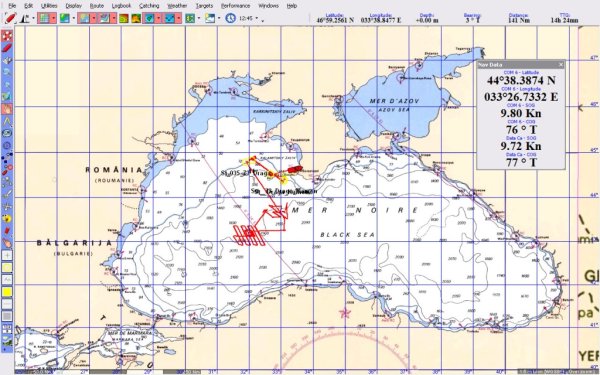
Task: Click the orange terrain overlay icon
Action: coord(136,18)
